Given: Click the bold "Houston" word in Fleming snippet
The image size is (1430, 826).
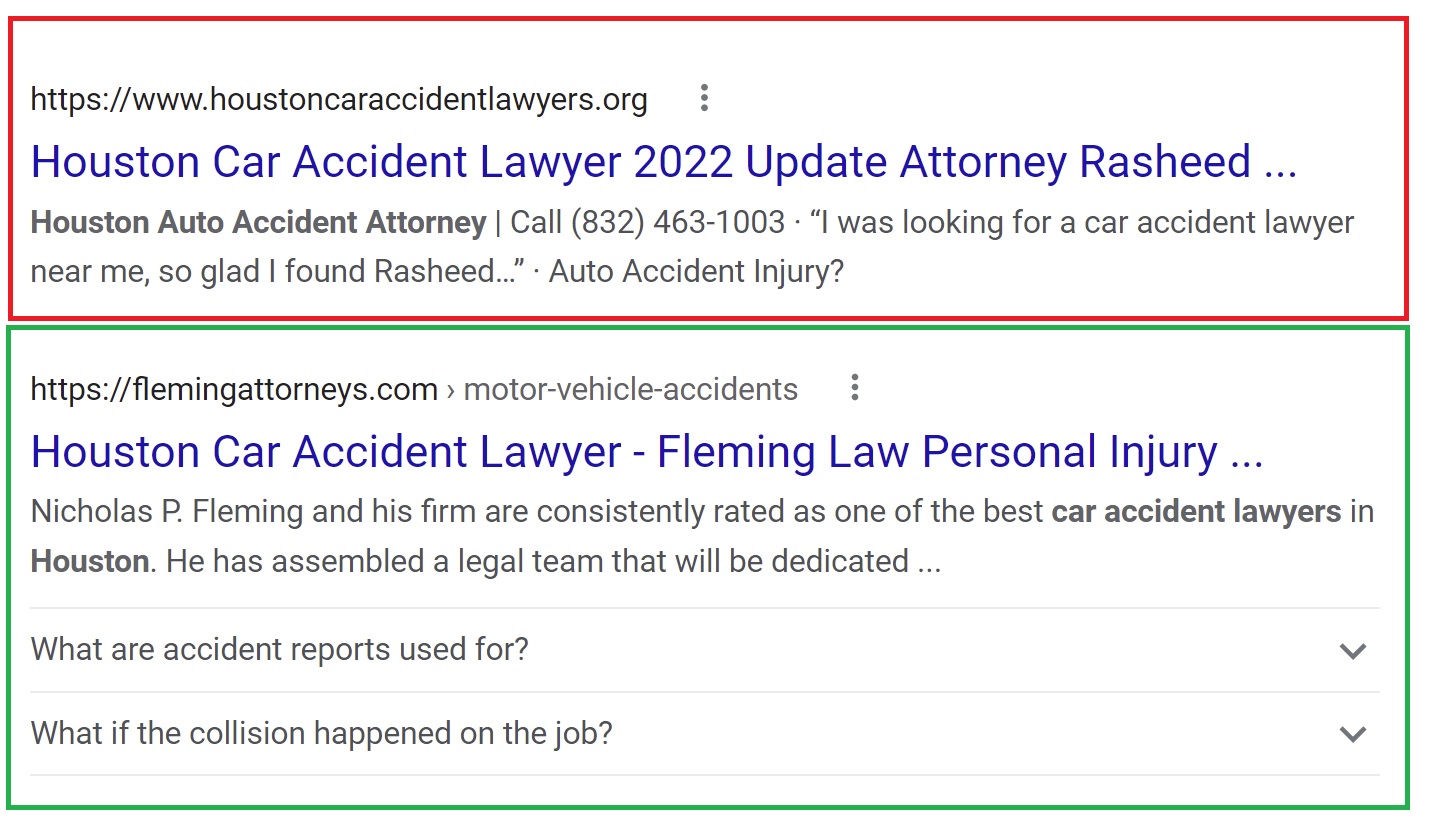Looking at the screenshot, I should point(90,562).
